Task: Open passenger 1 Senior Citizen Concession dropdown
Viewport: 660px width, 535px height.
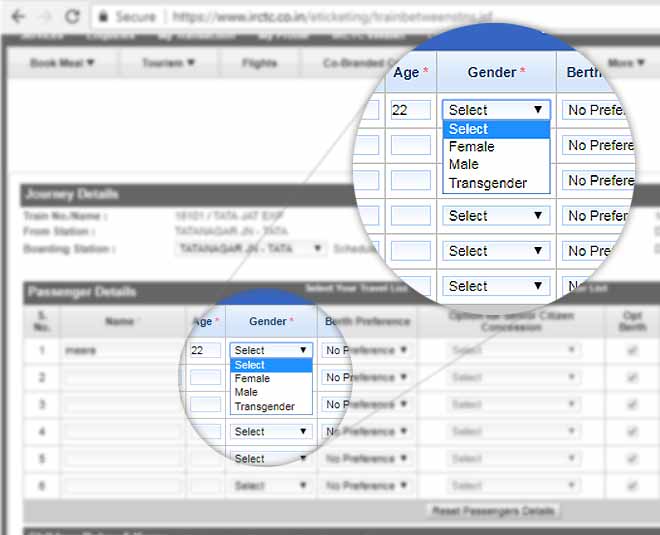Action: click(x=513, y=350)
